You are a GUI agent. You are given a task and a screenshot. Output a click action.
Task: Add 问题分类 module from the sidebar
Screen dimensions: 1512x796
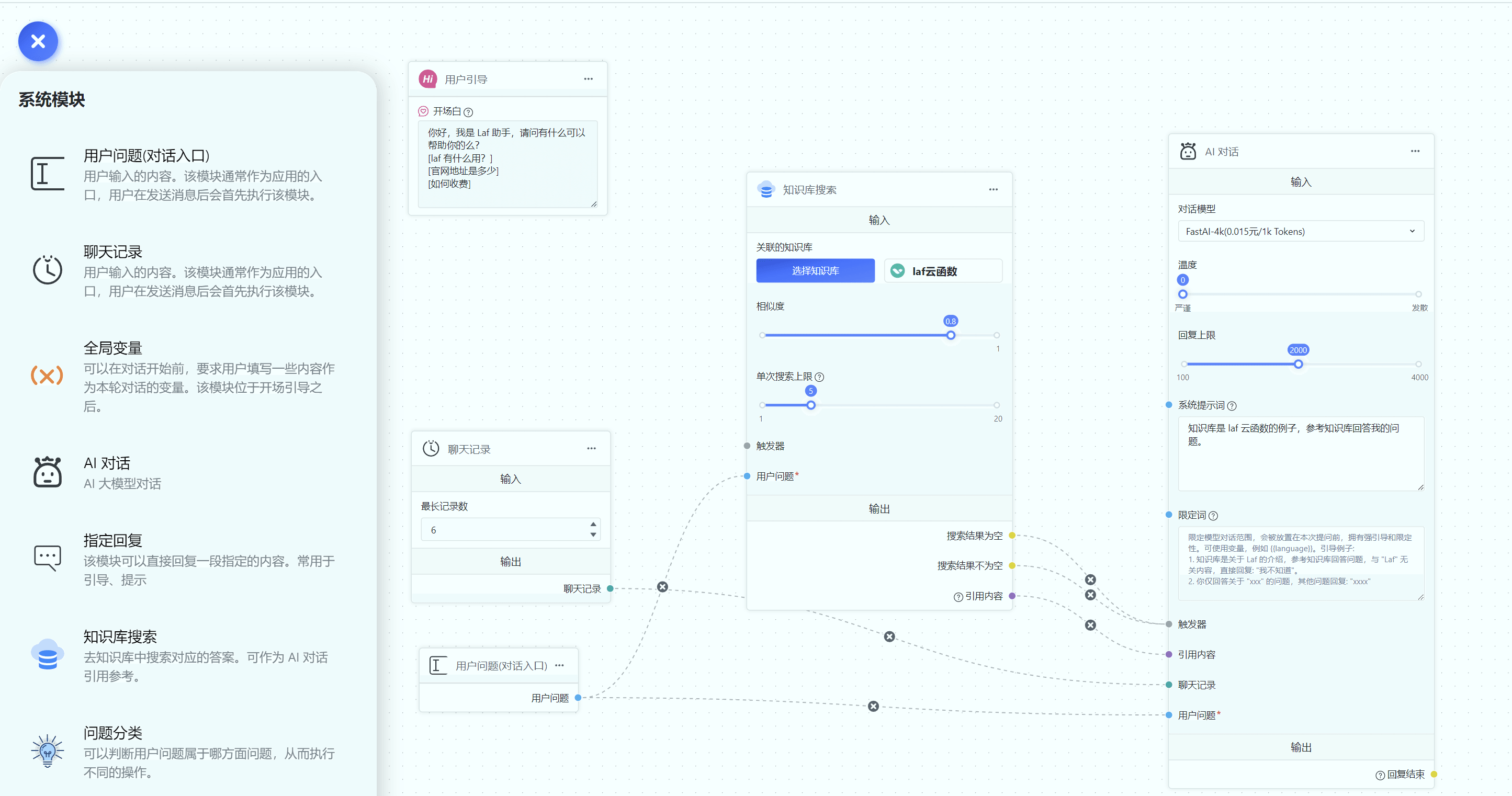(112, 733)
